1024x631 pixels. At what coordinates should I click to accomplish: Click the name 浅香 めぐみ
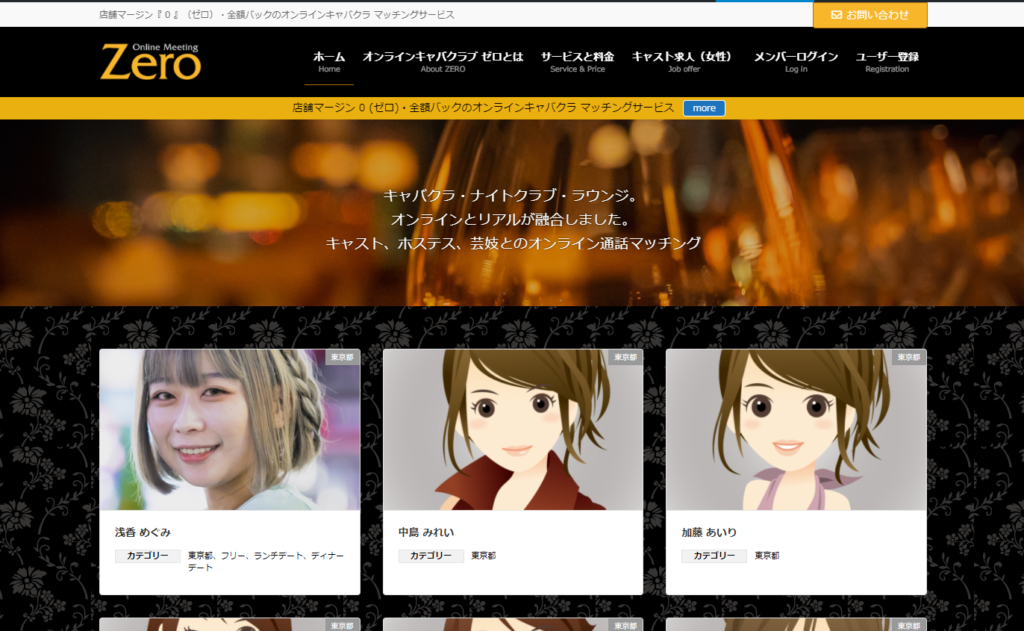142,532
